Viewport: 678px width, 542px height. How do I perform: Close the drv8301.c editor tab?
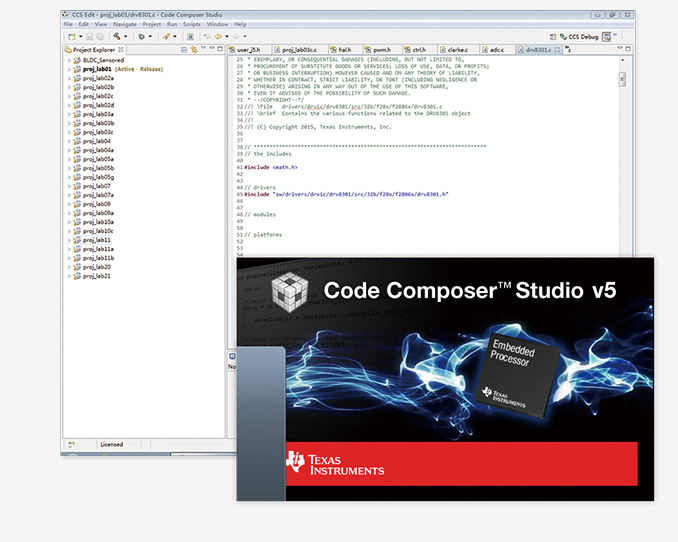558,50
